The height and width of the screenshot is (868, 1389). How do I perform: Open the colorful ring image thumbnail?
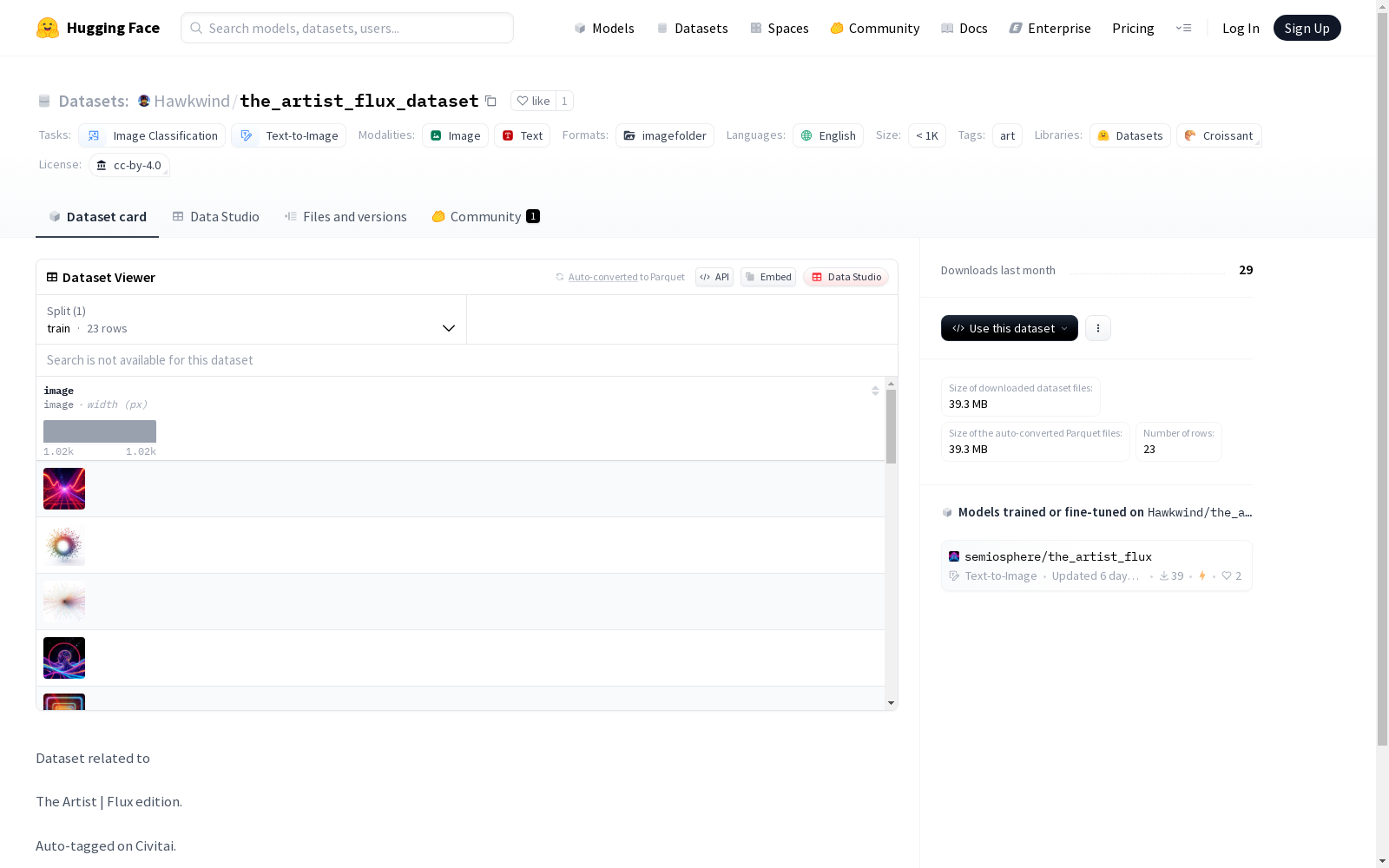(64, 545)
